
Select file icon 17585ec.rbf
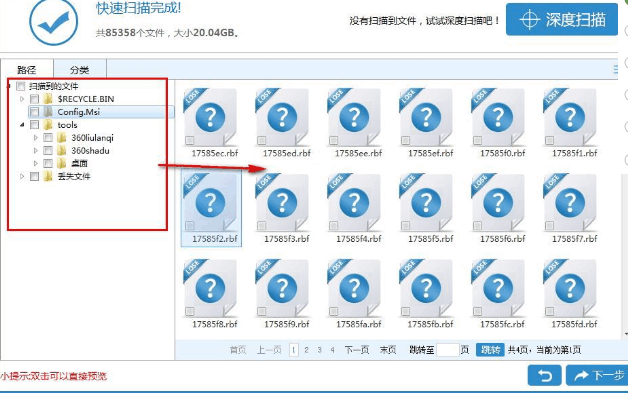(211, 117)
